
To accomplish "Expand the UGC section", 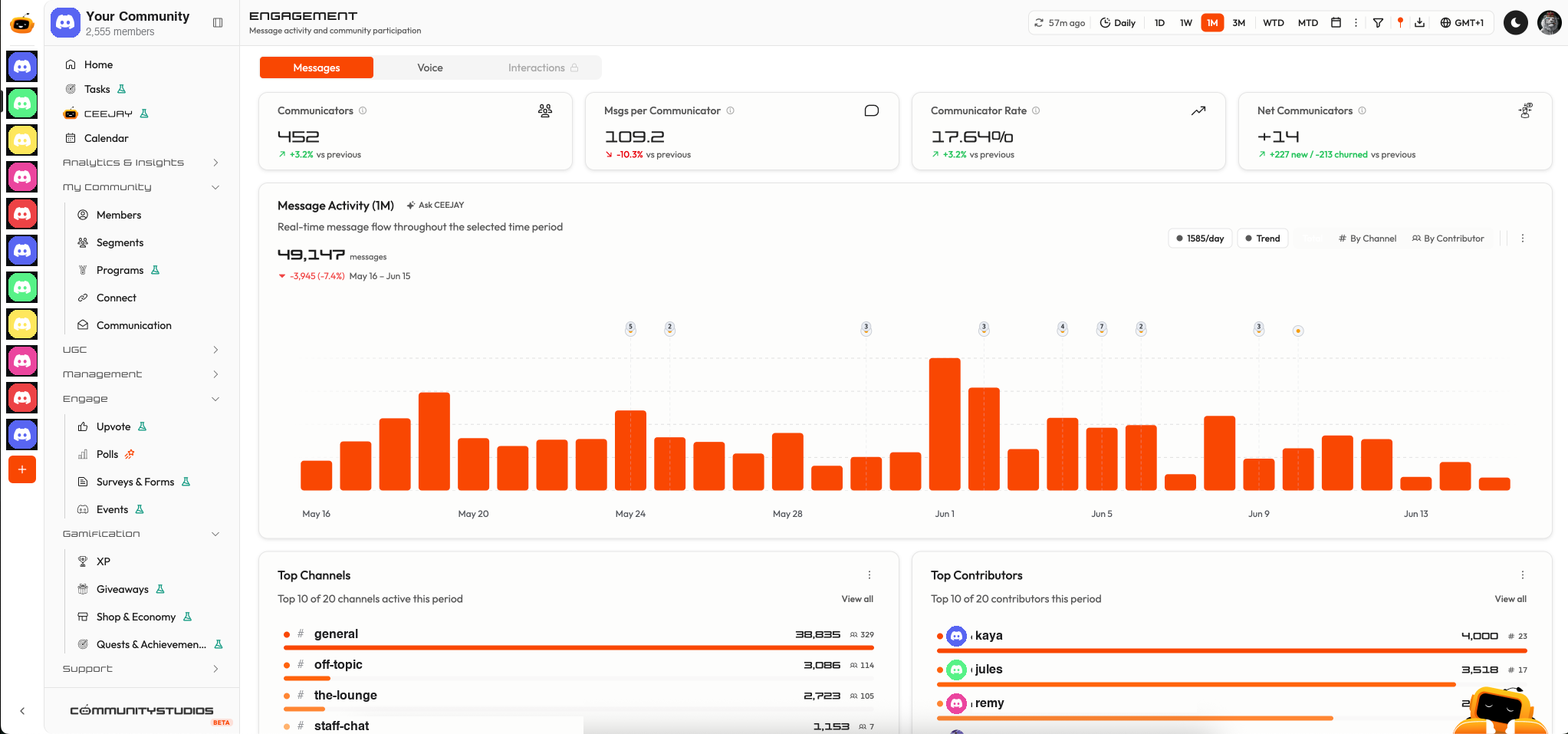I will pyautogui.click(x=141, y=350).
